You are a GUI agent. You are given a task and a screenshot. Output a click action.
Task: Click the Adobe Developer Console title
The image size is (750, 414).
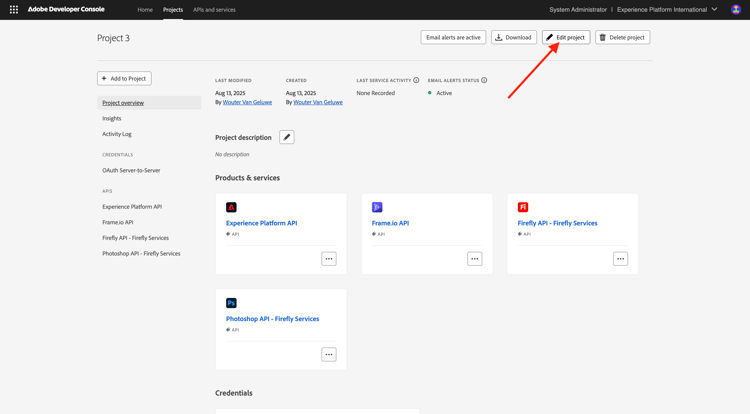[x=66, y=9]
